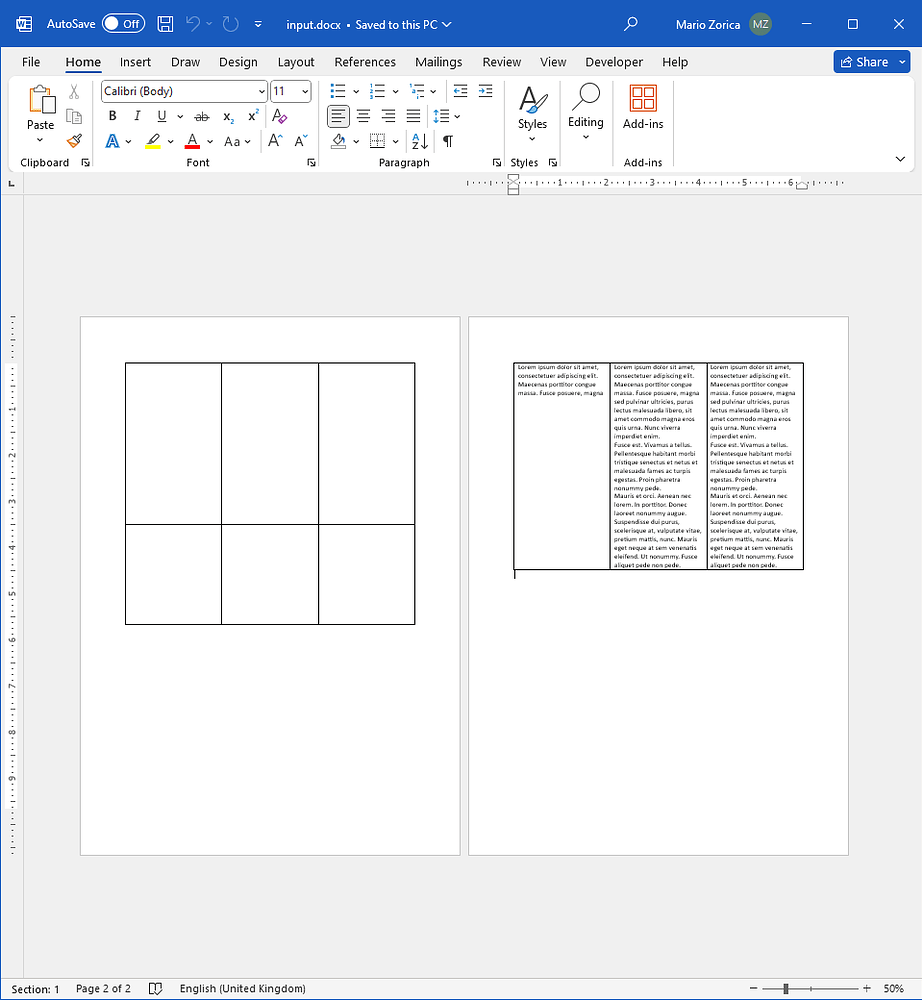This screenshot has height=1000, width=922.
Task: Click the Share button
Action: pyautogui.click(x=864, y=62)
